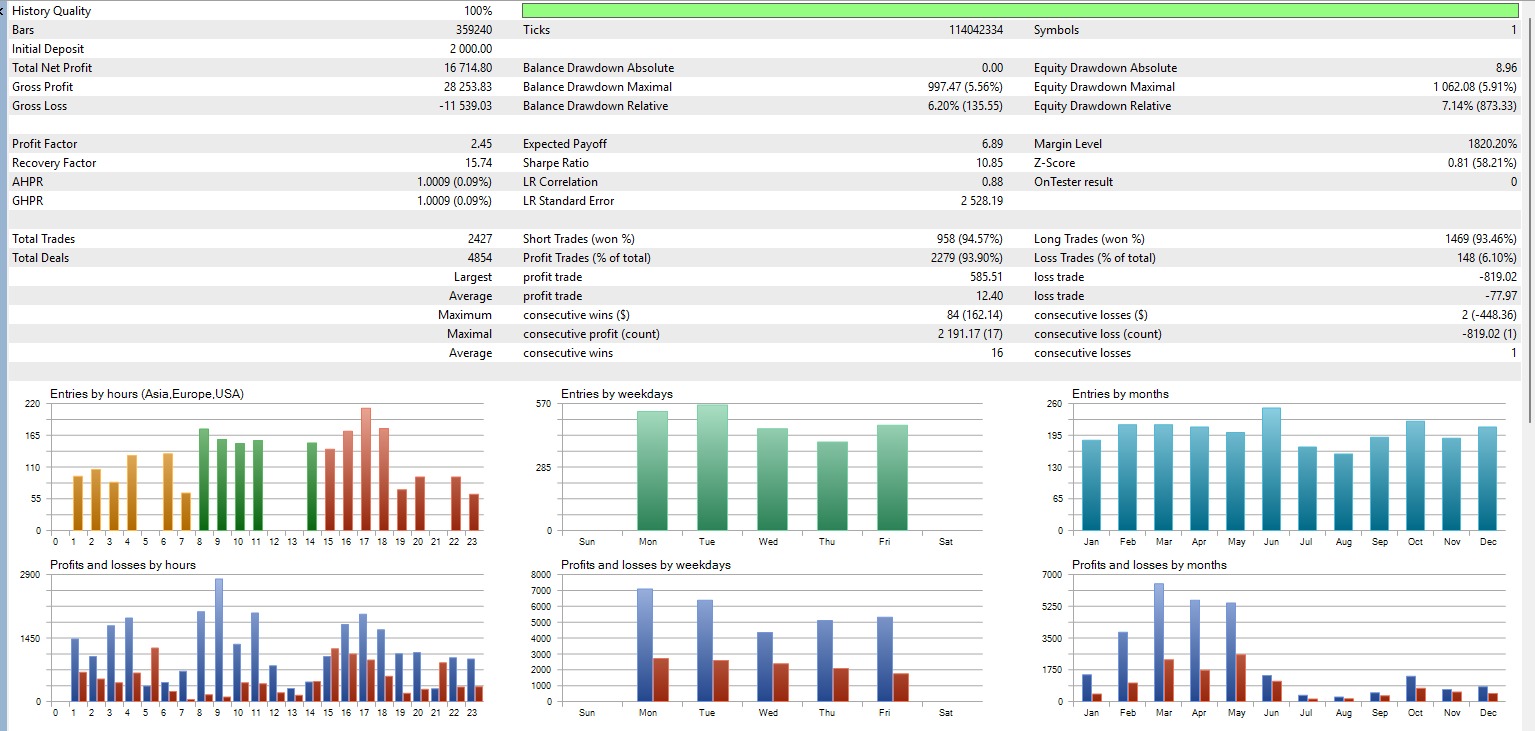The height and width of the screenshot is (731, 1535).
Task: Select the Balance Drawdown Maximal value 997.47 (5.56%)
Action: pyautogui.click(x=965, y=87)
